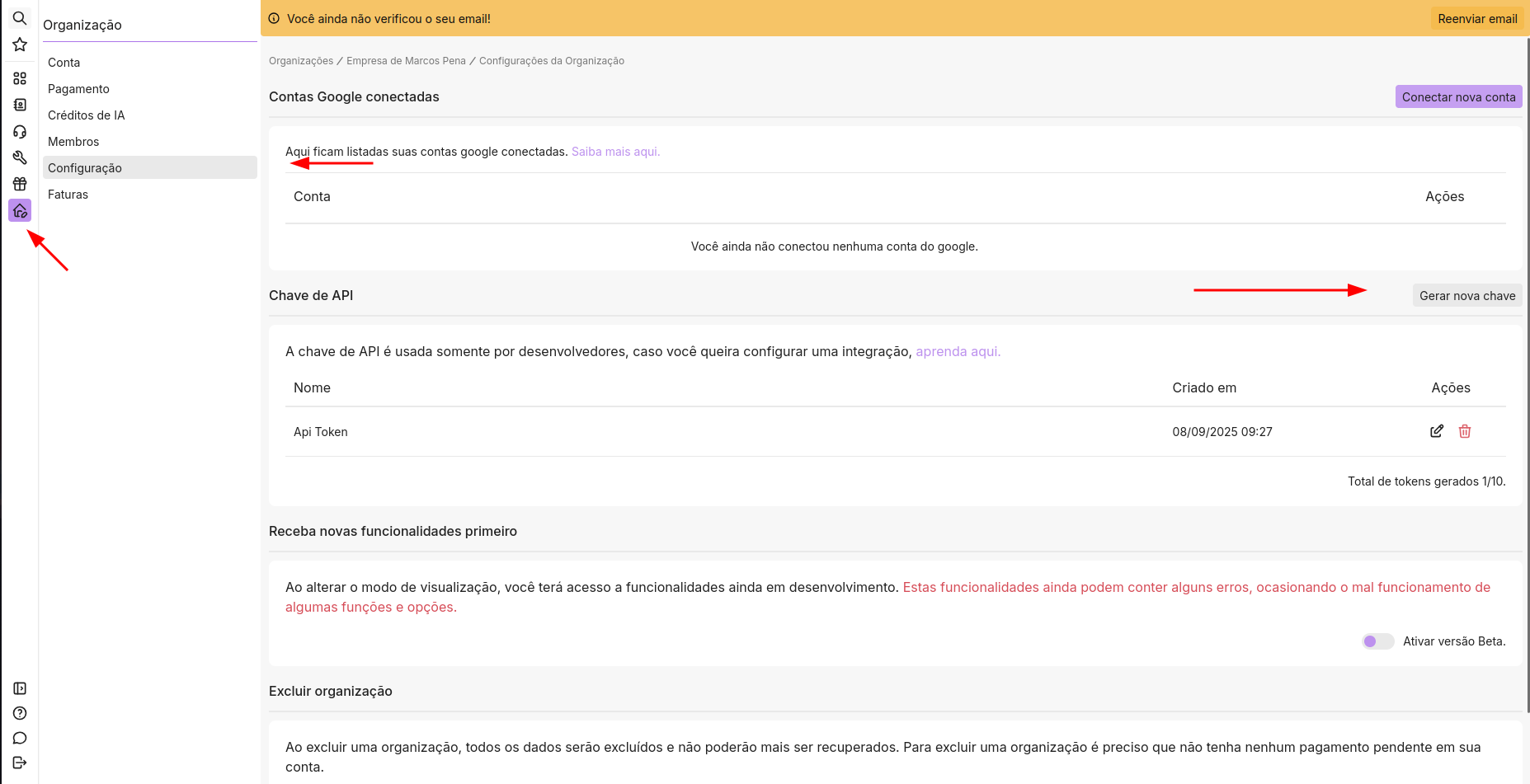Viewport: 1530px width, 784px height.
Task: Click Conectar nova conta button
Action: click(x=1458, y=96)
